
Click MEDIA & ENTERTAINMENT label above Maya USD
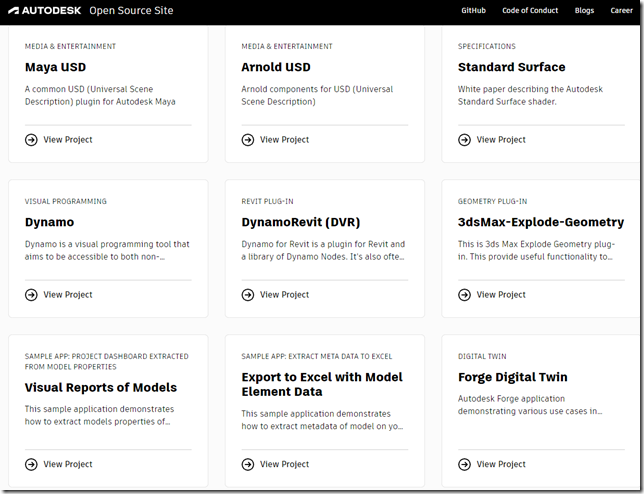pyautogui.click(x=70, y=46)
